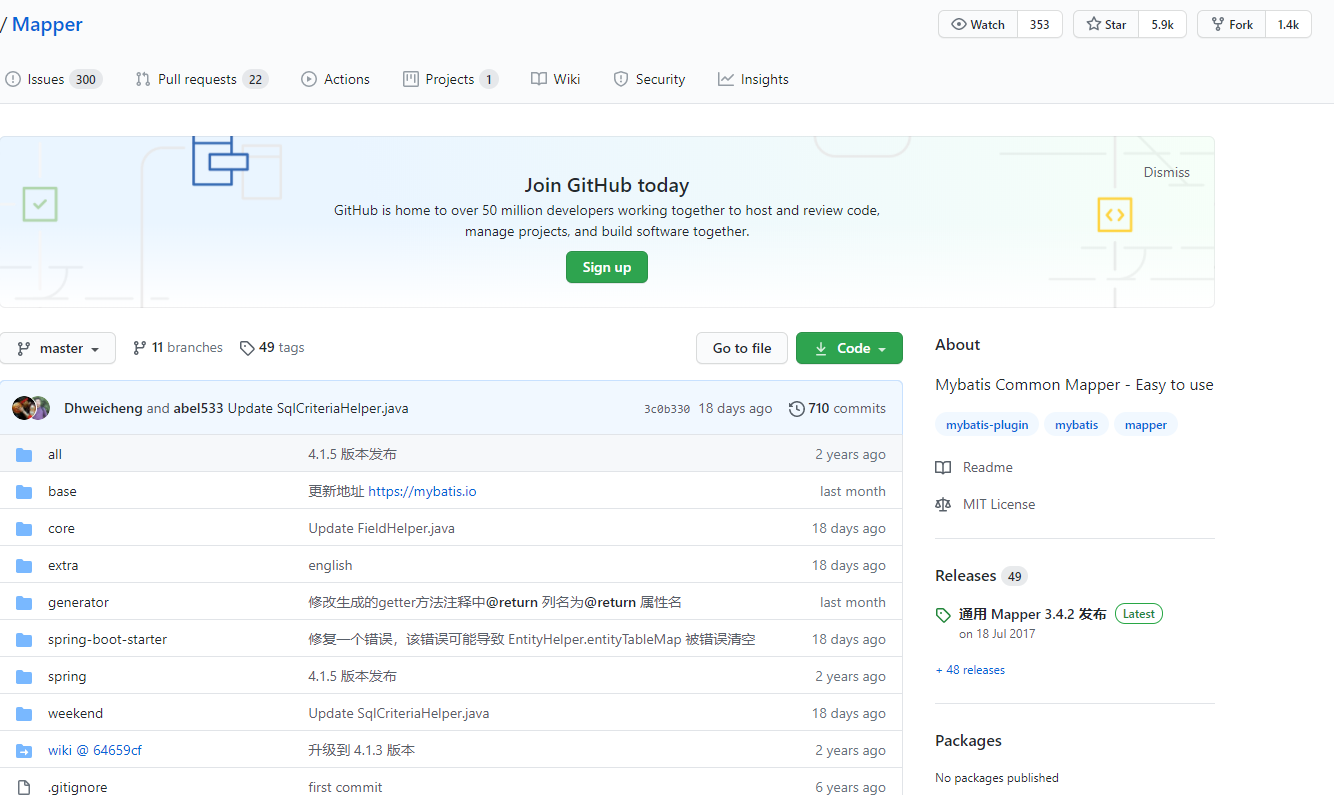The width and height of the screenshot is (1334, 795).
Task: Open the master branch dropdown
Action: pos(58,348)
